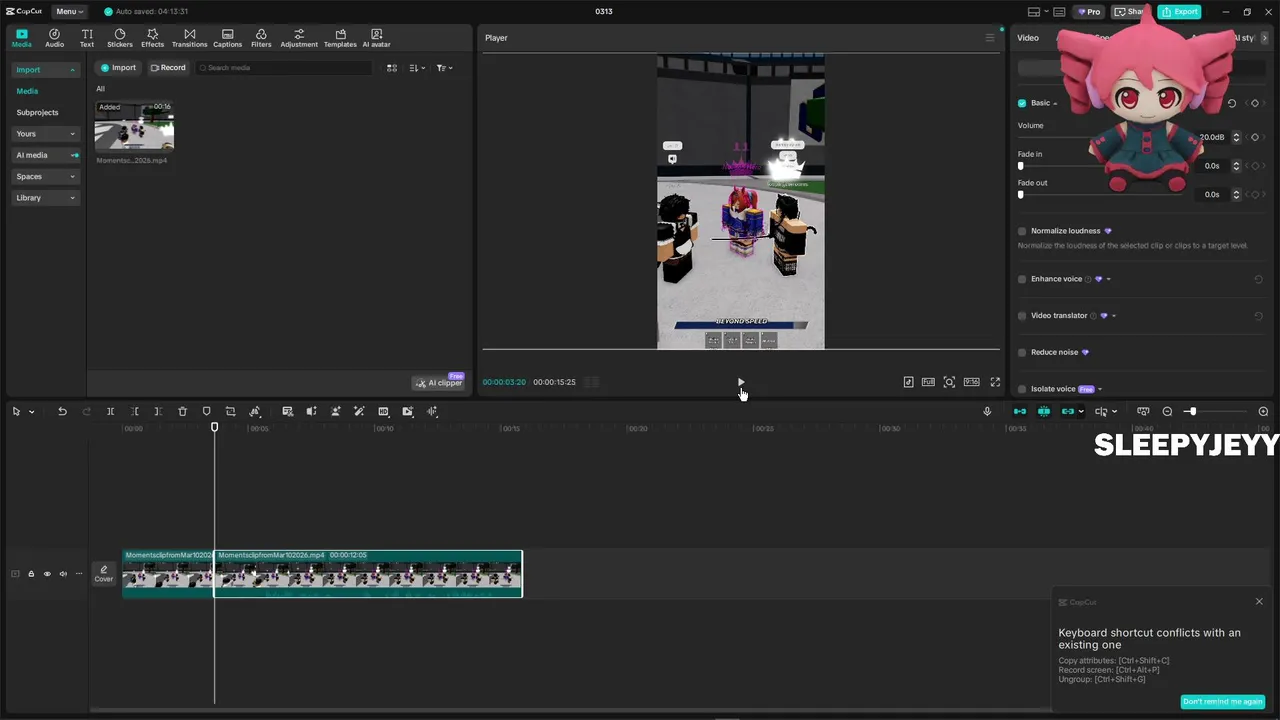Click the Record button
Viewport: 1280px width, 720px height.
click(168, 68)
